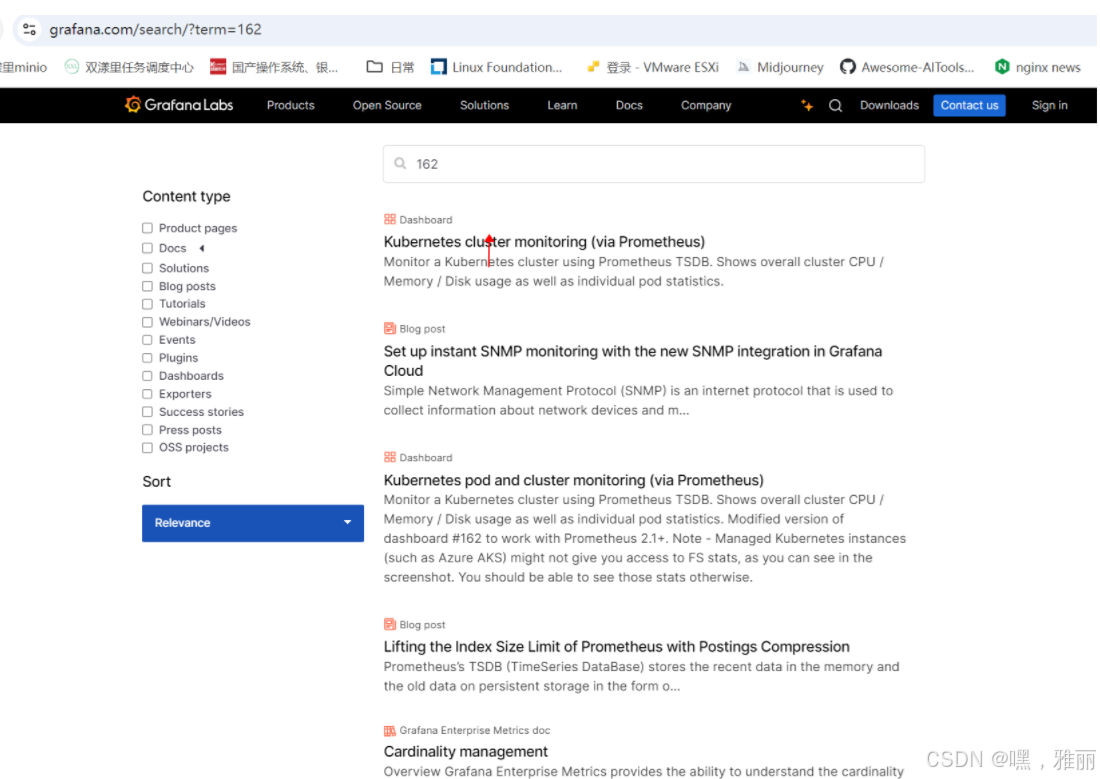1100x779 pixels.
Task: Check the OSS projects filter
Action: [x=147, y=448]
